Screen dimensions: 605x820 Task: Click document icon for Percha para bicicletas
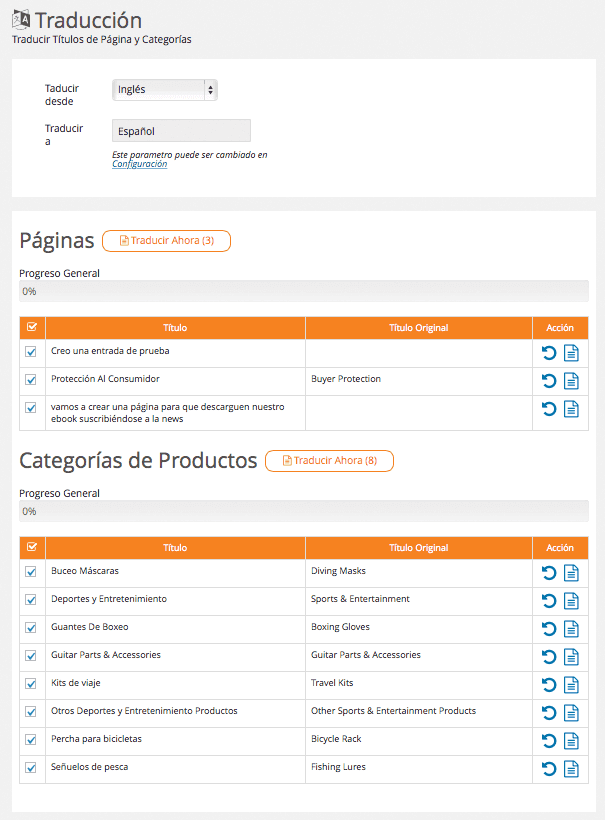click(x=571, y=740)
